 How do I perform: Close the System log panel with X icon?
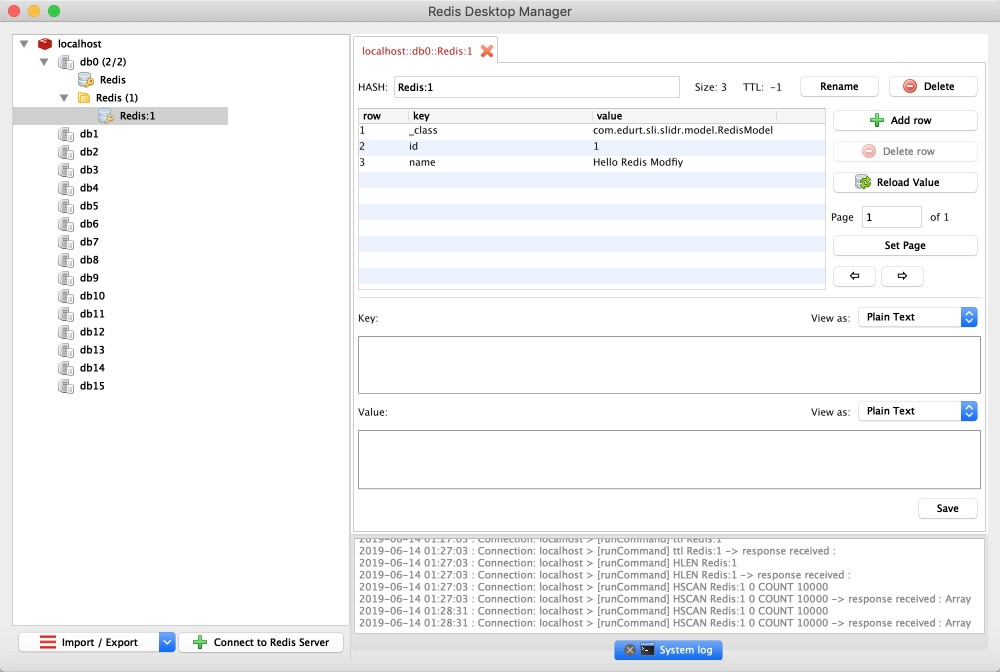coord(629,650)
